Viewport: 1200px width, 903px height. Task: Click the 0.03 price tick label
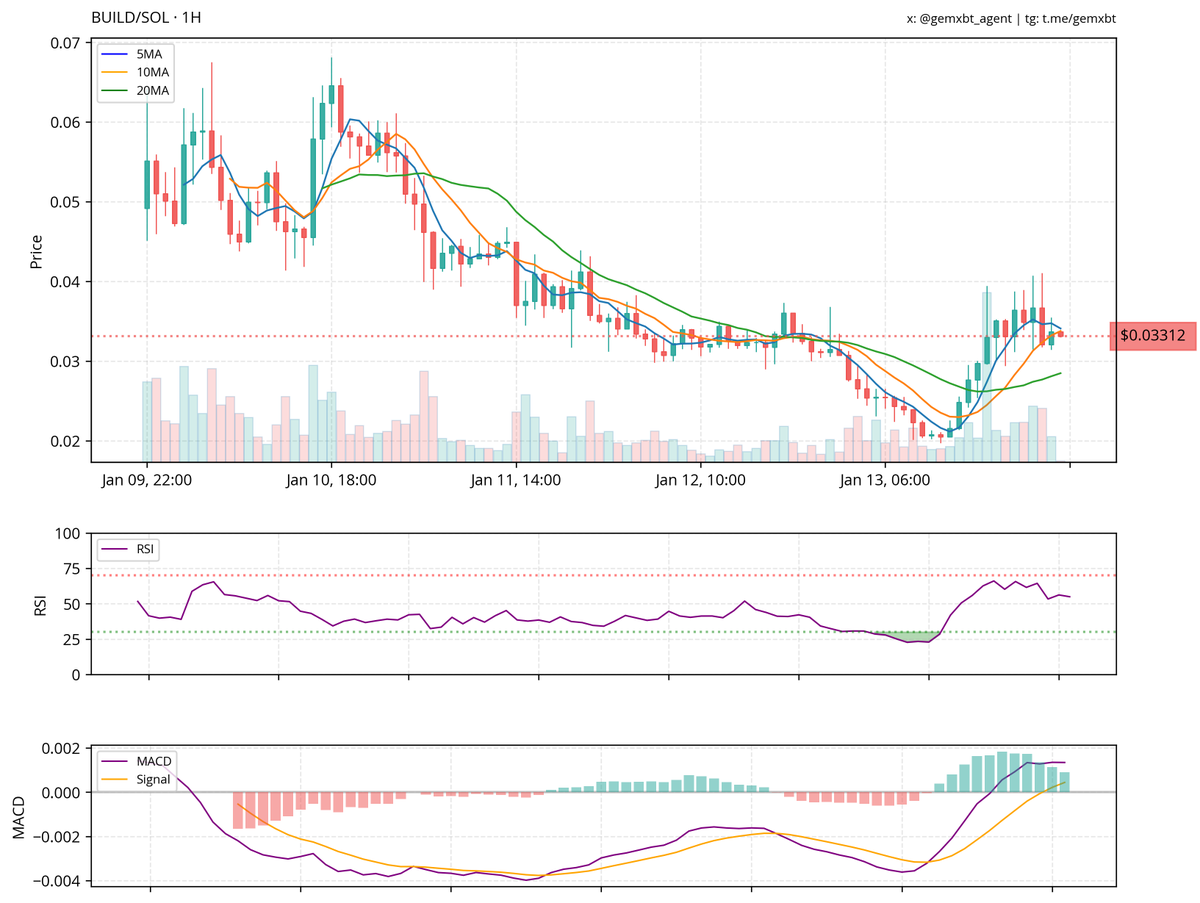66,361
